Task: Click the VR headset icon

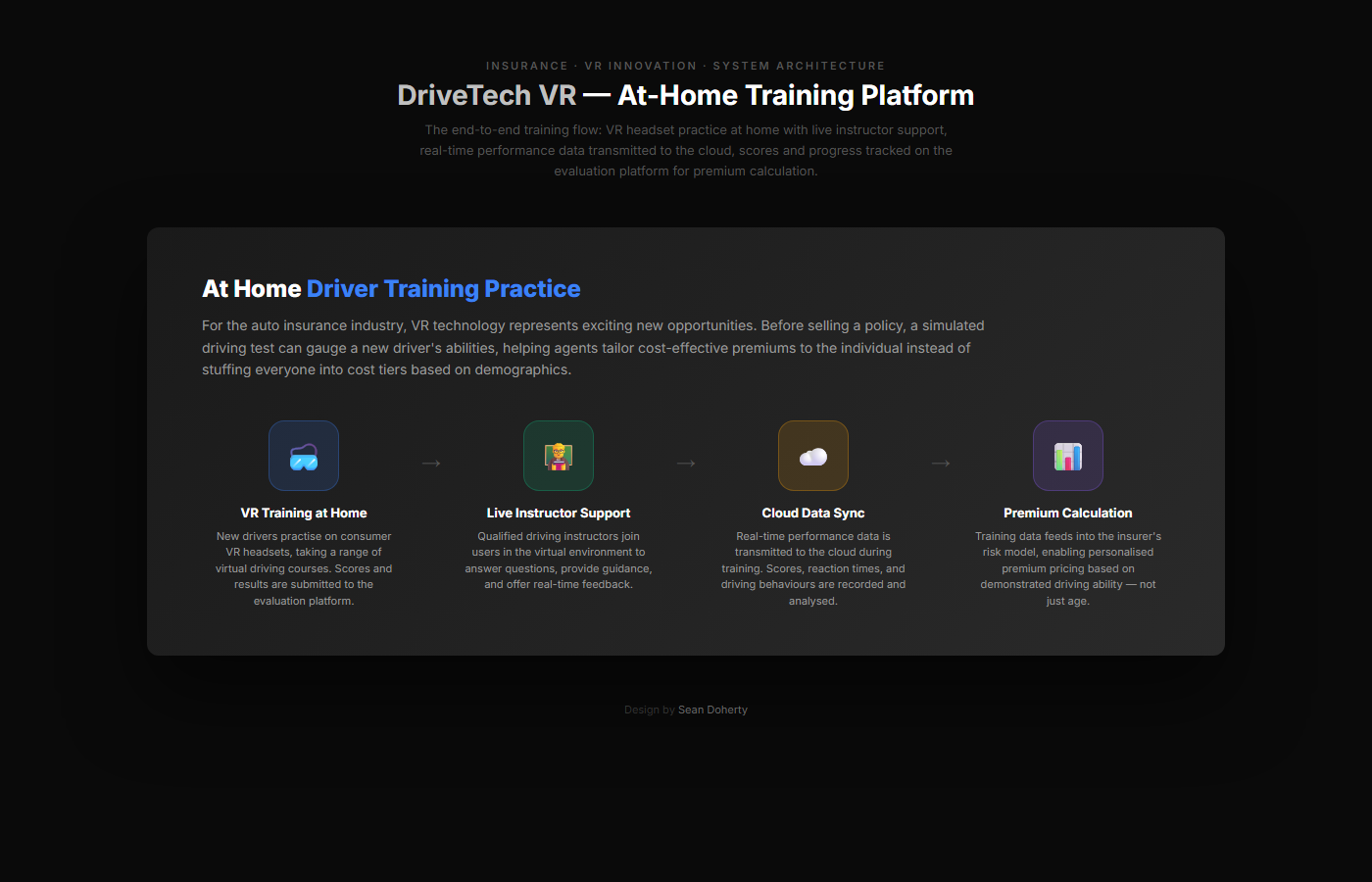Action: 304,456
